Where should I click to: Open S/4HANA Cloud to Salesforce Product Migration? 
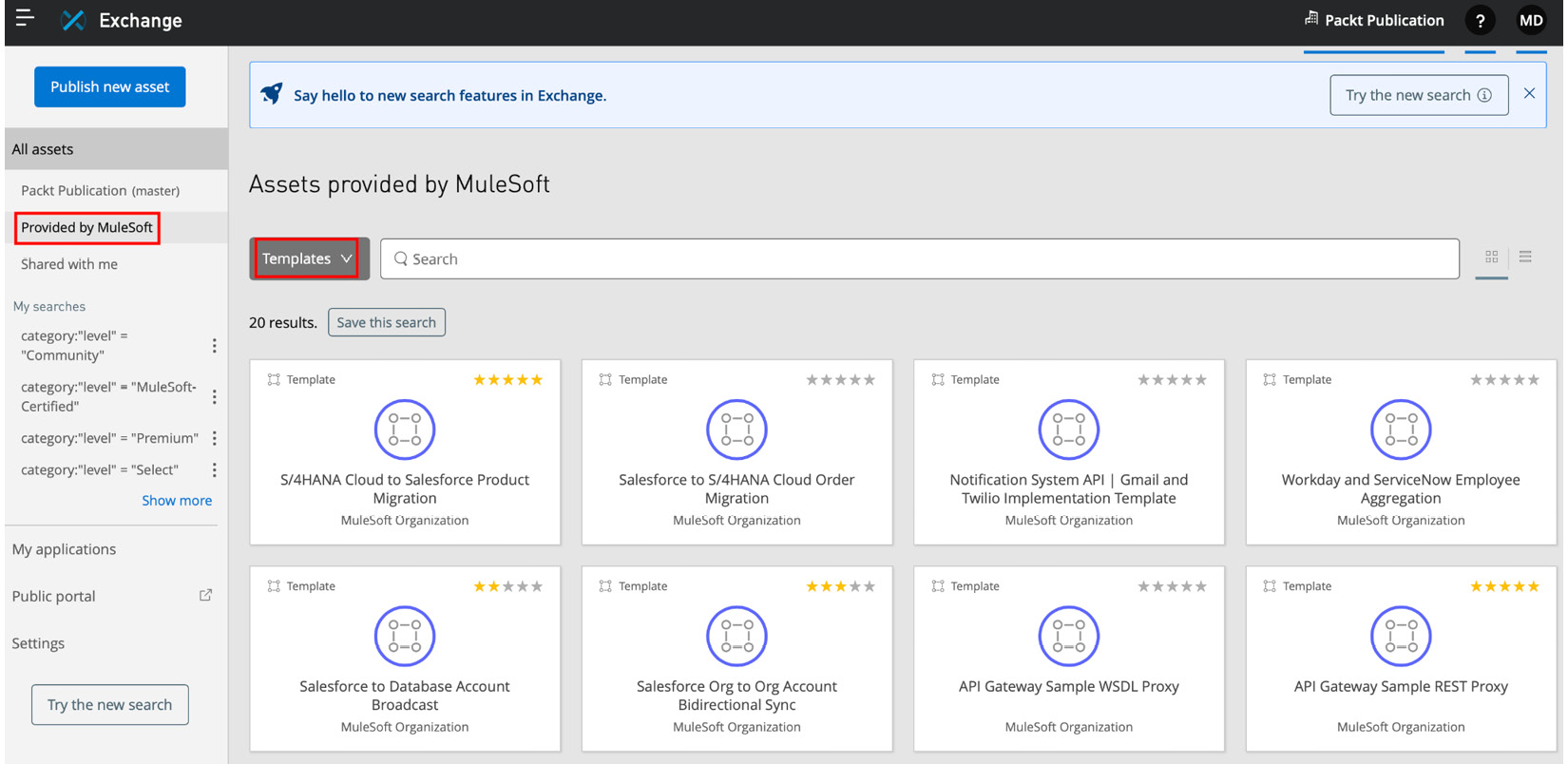(405, 488)
